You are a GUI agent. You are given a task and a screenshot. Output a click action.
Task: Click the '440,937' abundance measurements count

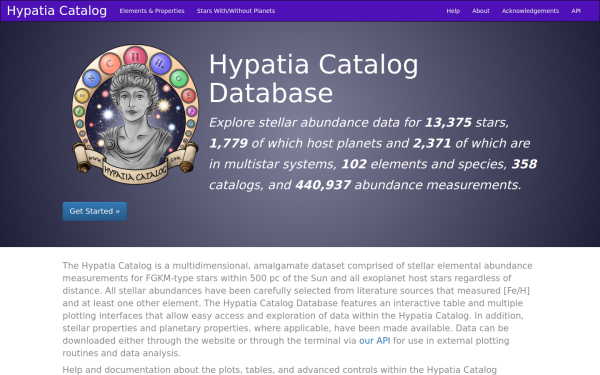(323, 185)
